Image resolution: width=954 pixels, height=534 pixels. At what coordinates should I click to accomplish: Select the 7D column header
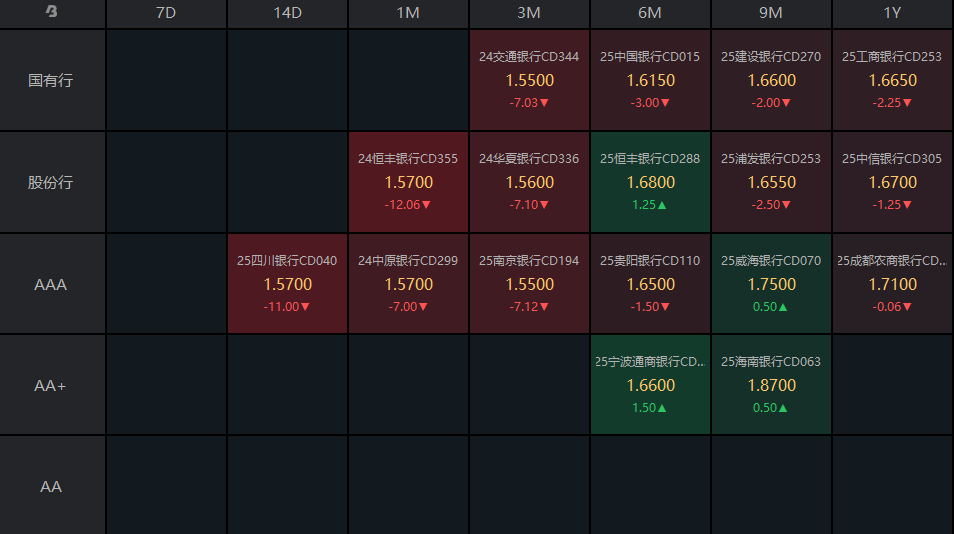166,13
